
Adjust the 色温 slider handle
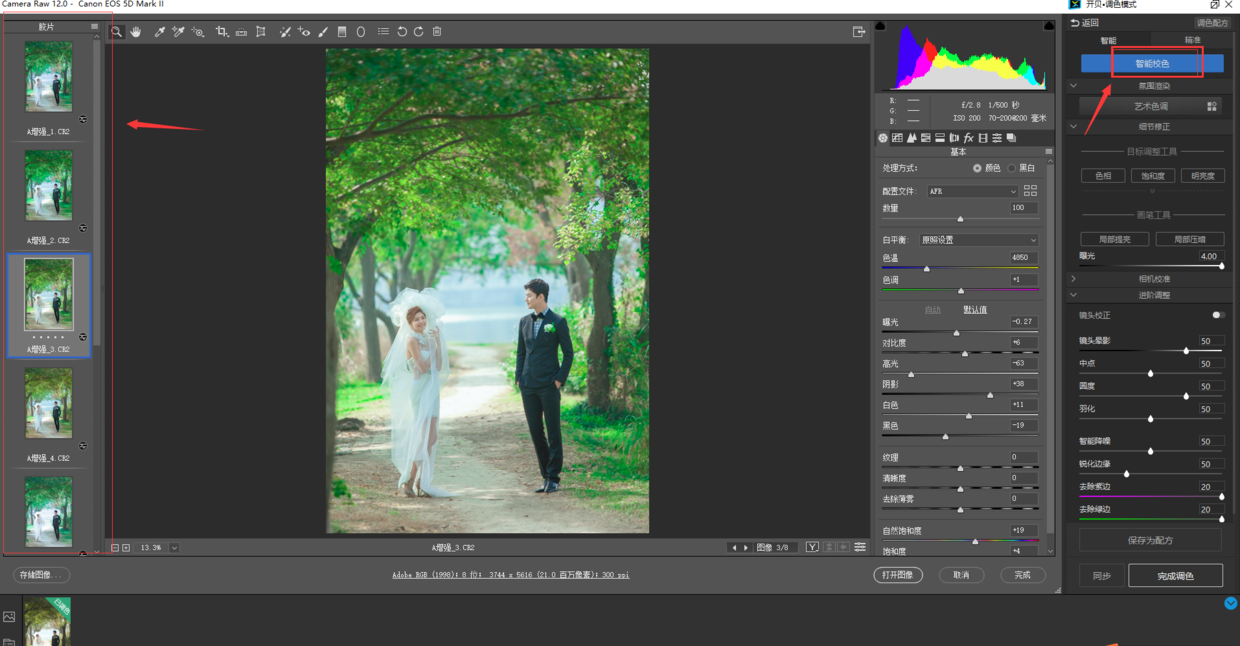pyautogui.click(x=927, y=269)
